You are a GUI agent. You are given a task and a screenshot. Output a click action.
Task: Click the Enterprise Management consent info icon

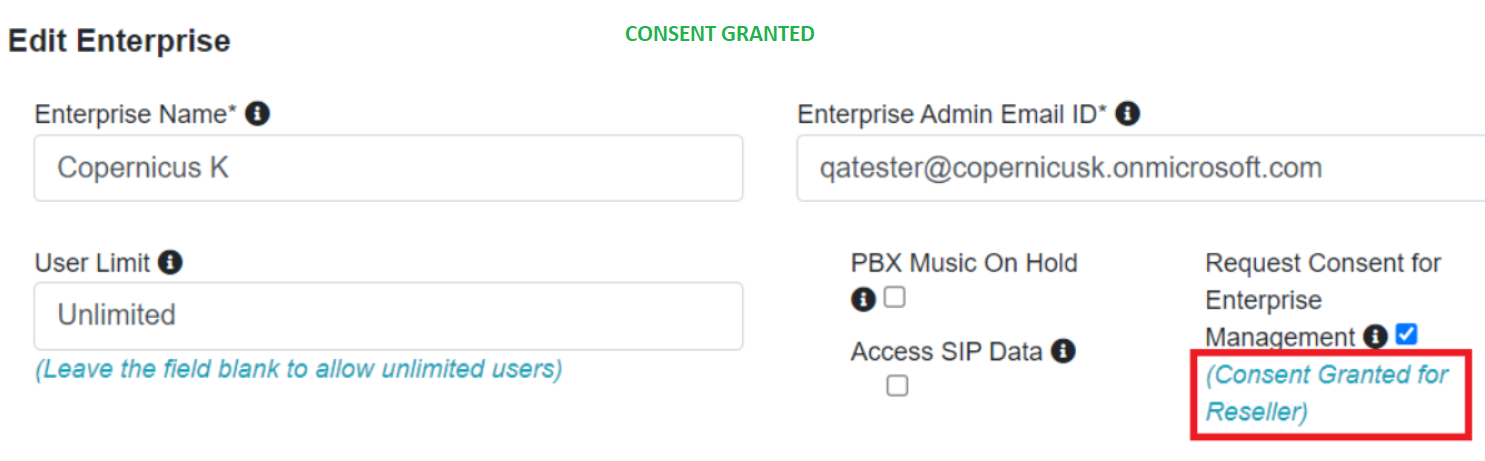pyautogui.click(x=1377, y=337)
